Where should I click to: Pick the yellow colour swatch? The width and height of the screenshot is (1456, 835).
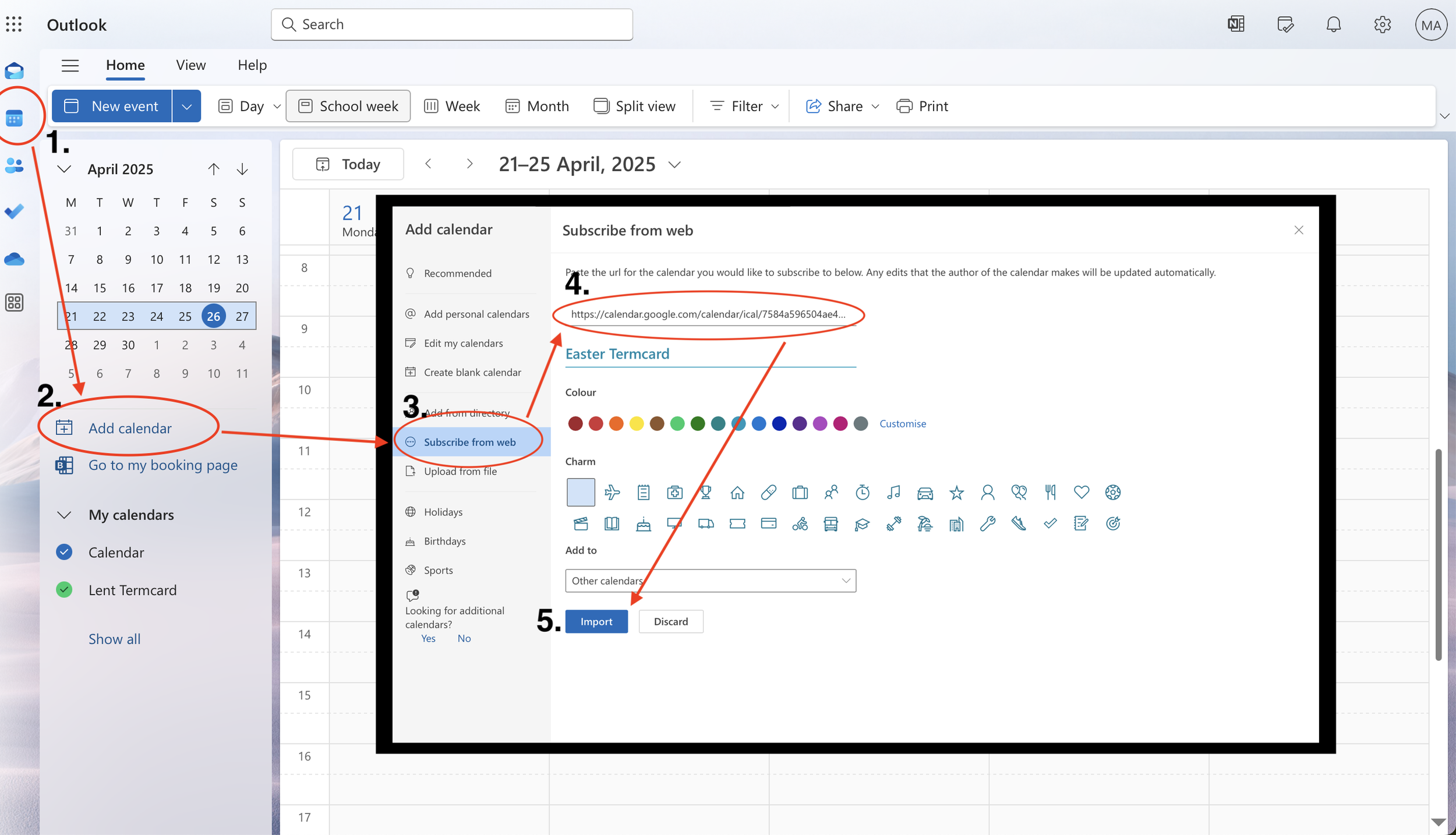pos(636,423)
